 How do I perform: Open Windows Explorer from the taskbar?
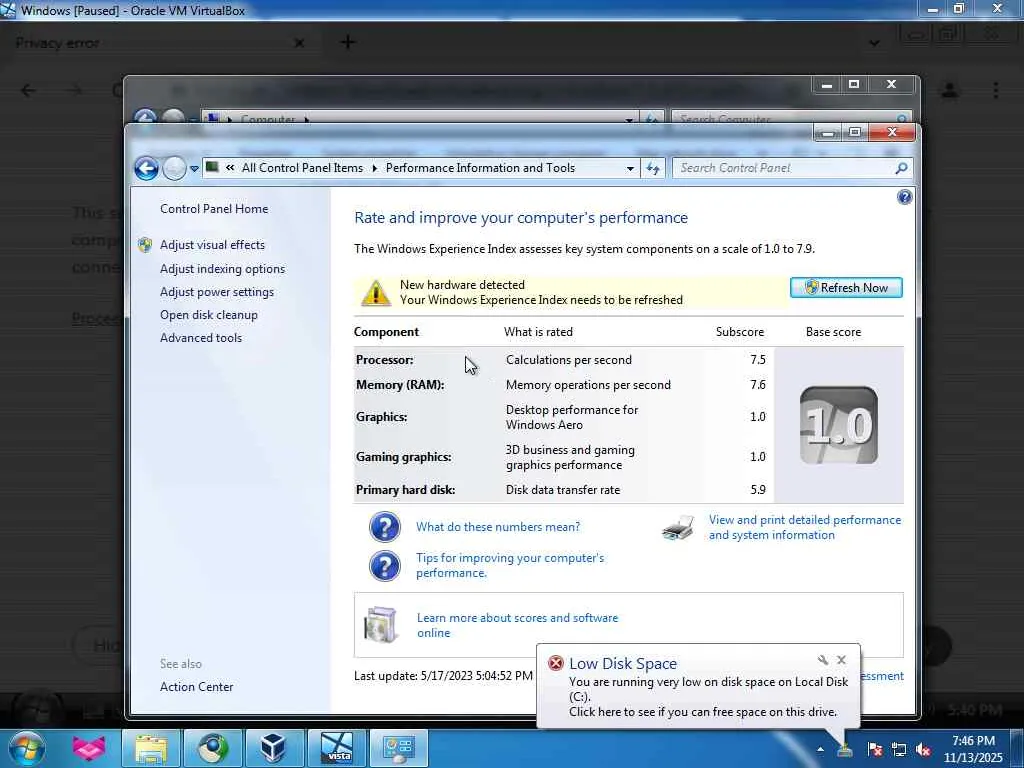coord(152,748)
